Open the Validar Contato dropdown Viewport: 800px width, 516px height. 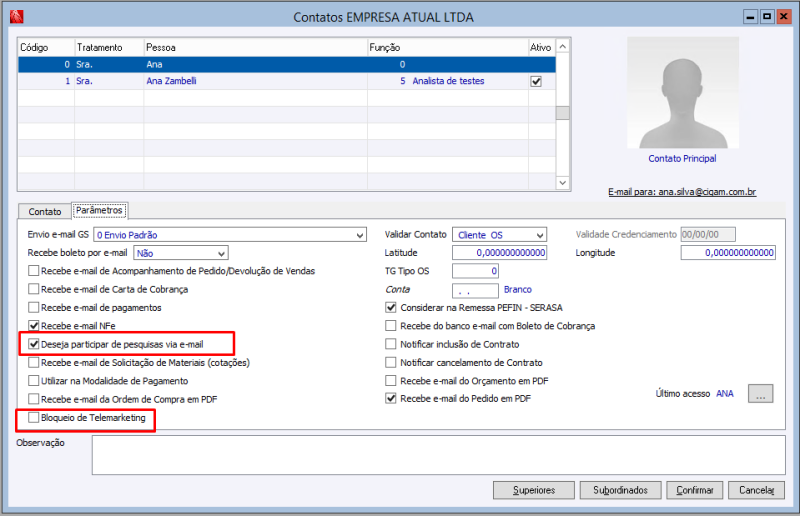tap(540, 235)
